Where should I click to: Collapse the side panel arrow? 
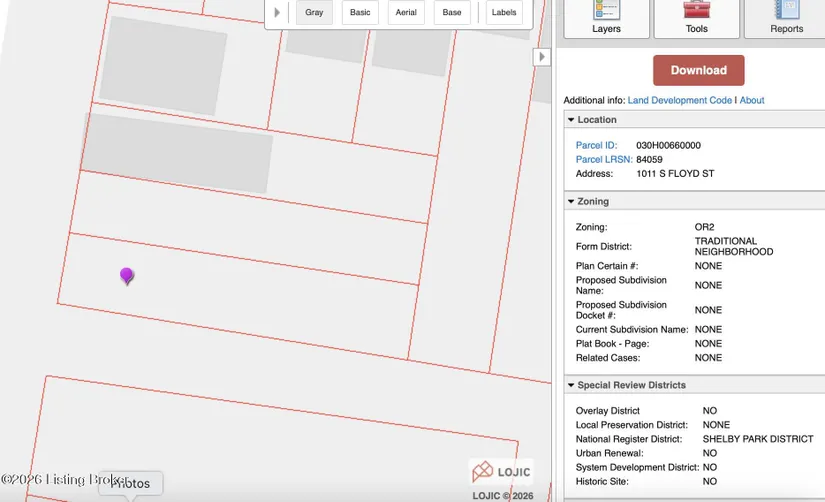pos(541,57)
